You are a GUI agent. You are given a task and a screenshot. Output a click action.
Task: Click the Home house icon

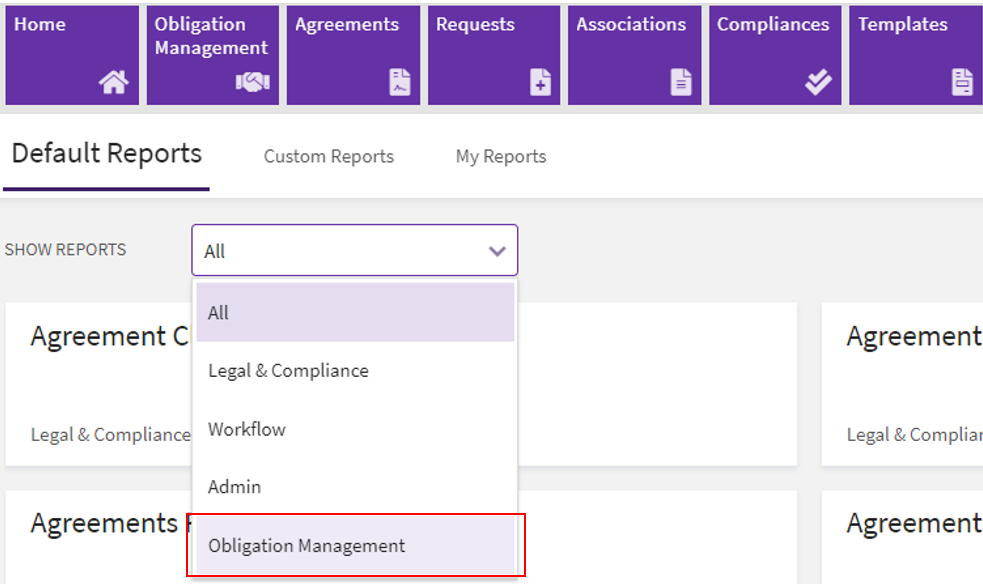(114, 84)
